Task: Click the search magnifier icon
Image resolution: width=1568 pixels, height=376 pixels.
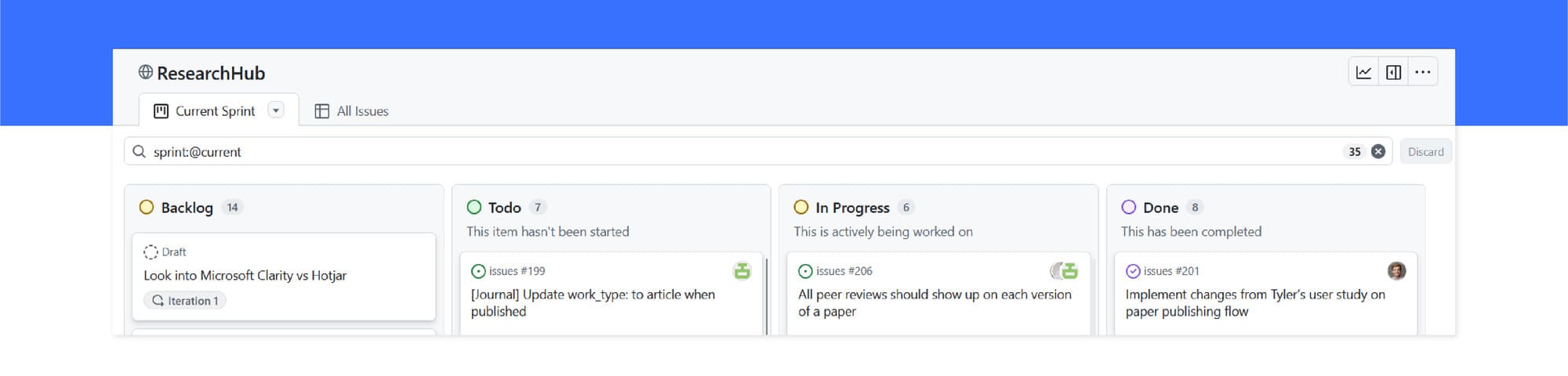Action: click(139, 152)
